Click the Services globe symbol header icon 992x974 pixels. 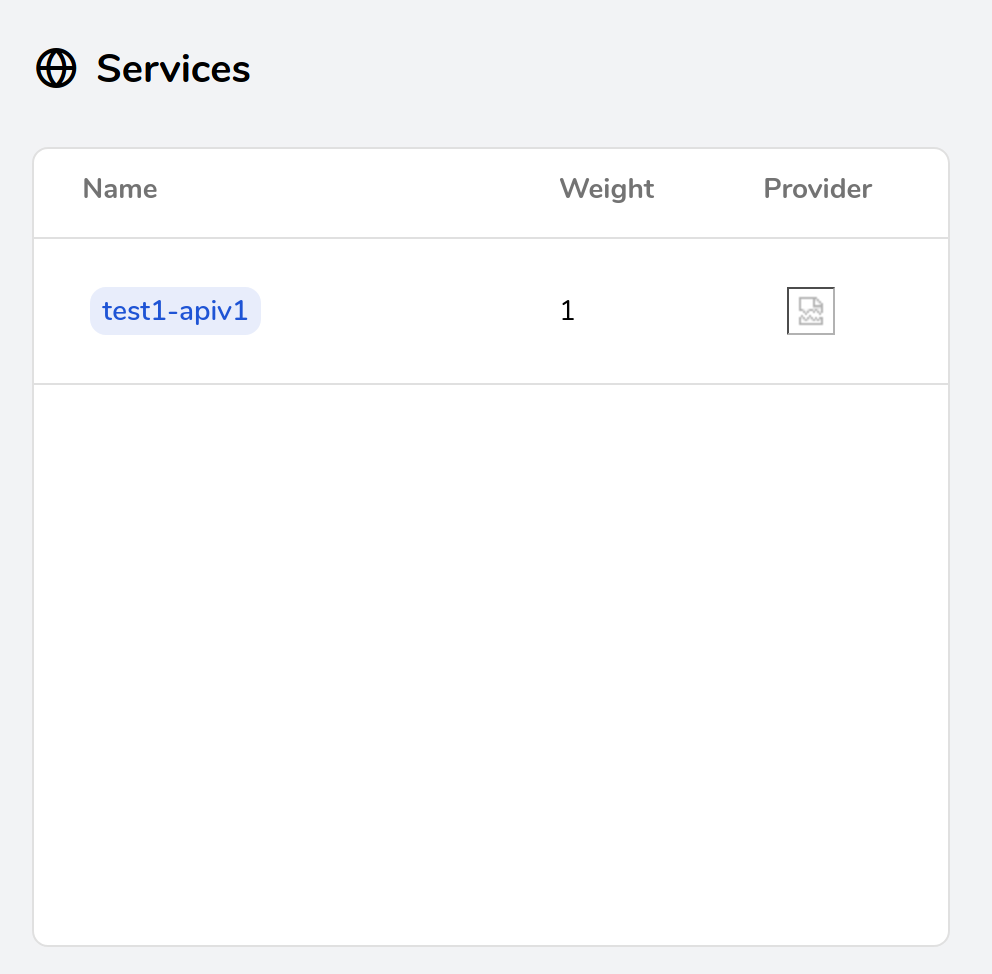(x=56, y=69)
